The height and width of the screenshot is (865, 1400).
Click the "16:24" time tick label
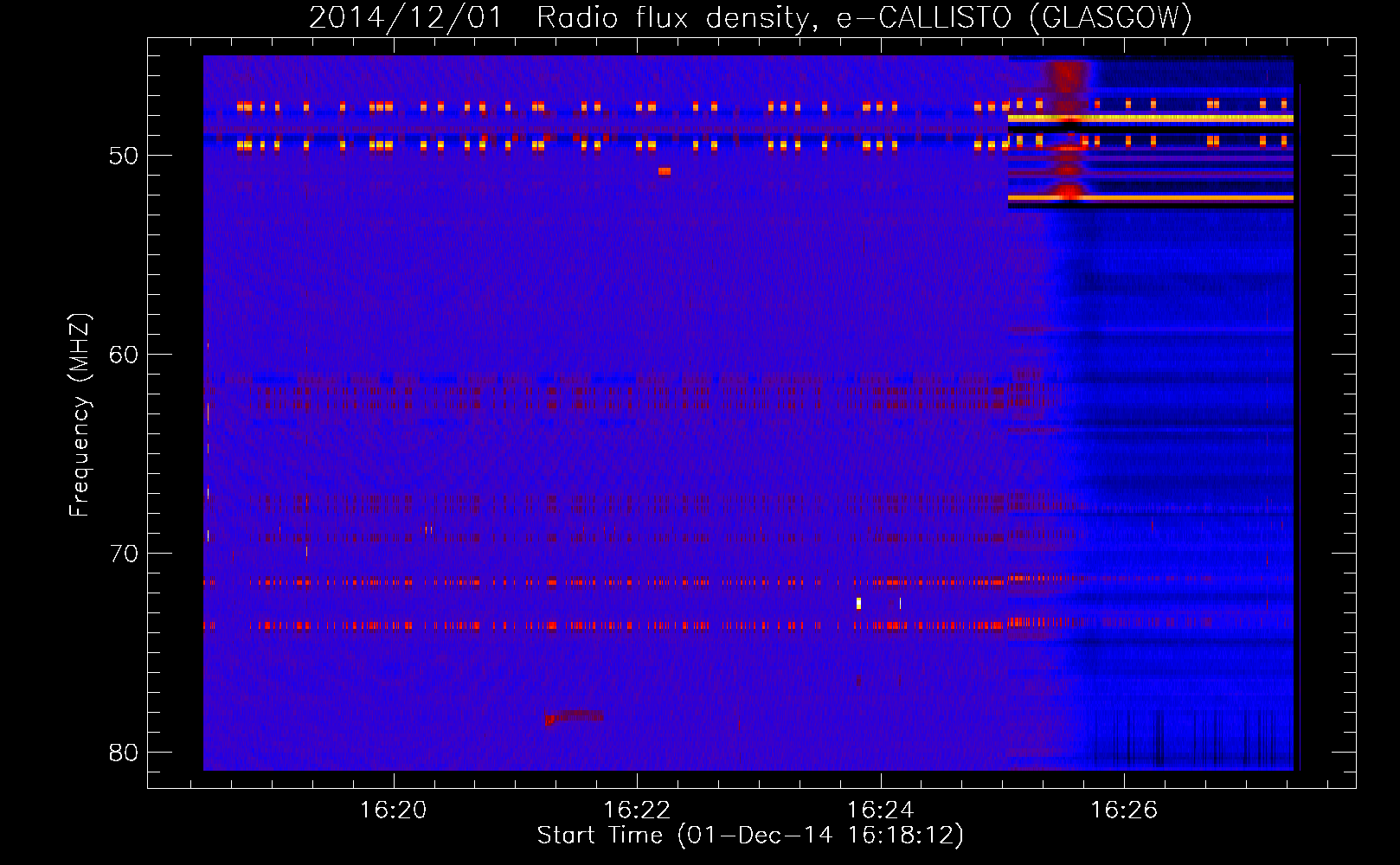[x=881, y=810]
